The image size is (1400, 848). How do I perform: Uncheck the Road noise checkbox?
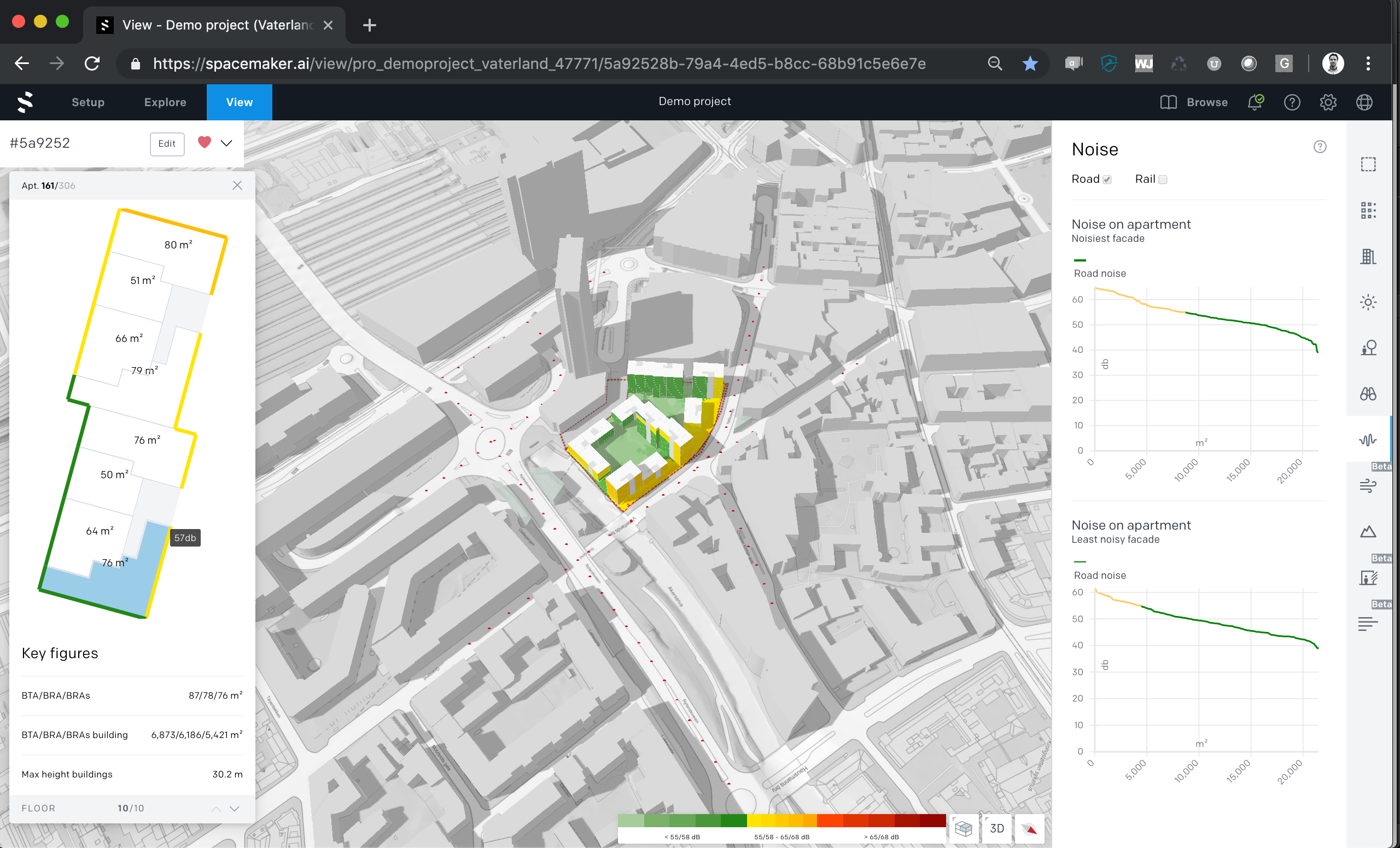pos(1107,179)
